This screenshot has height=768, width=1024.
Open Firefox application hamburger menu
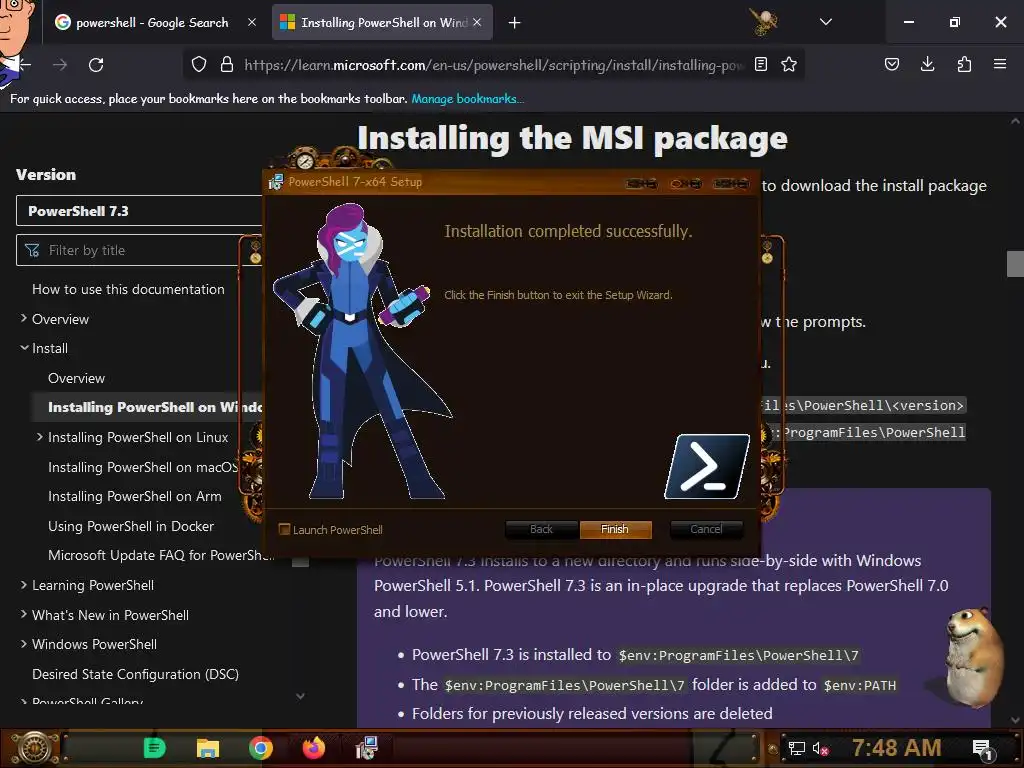click(x=1000, y=64)
